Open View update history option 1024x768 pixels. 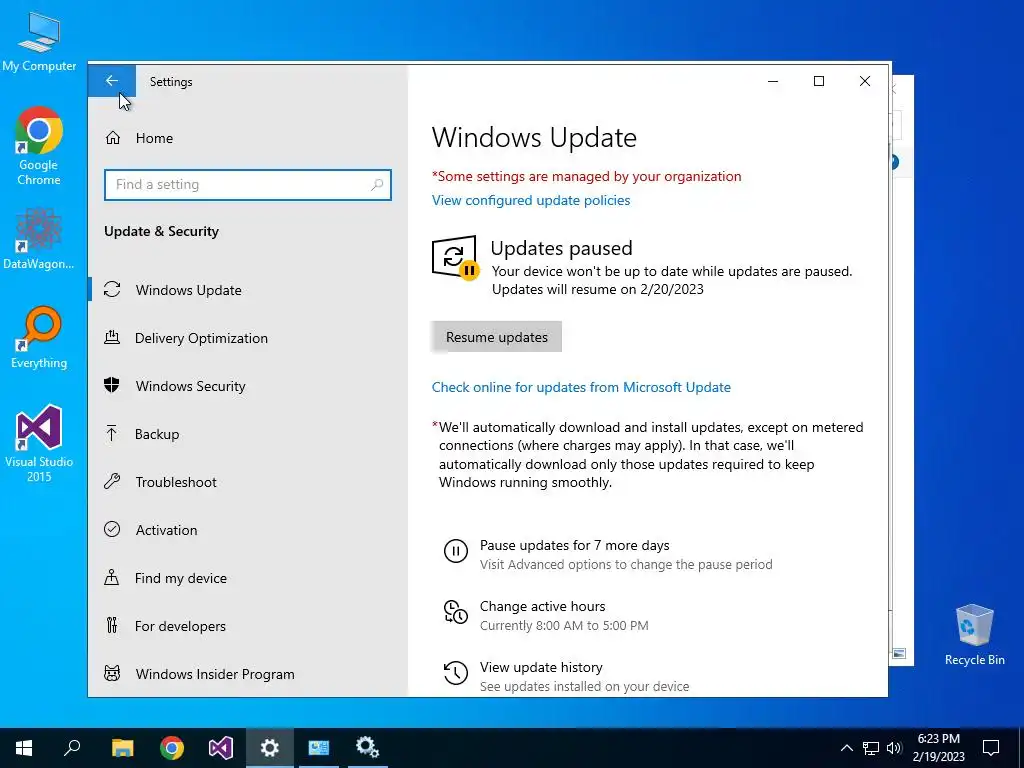pos(541,667)
